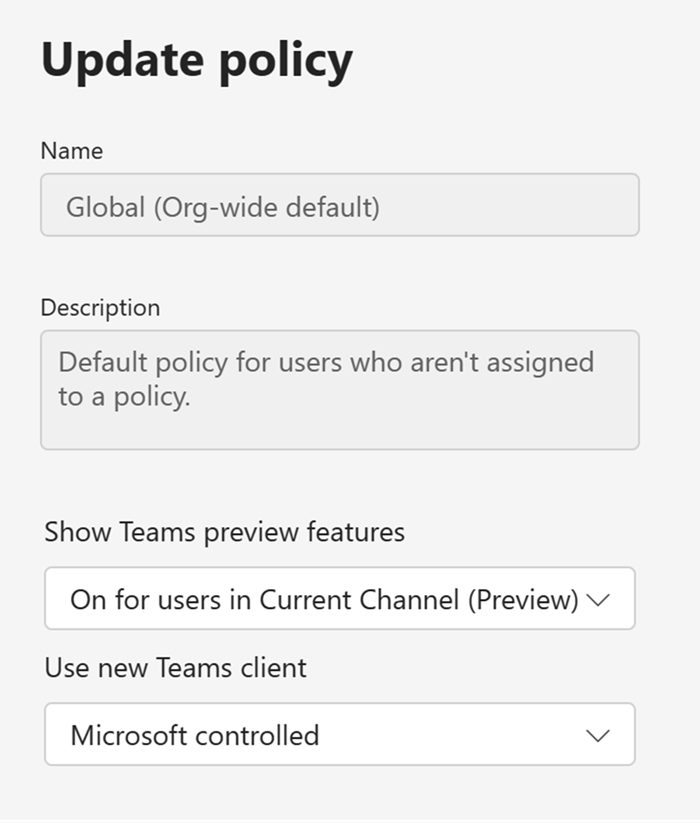This screenshot has height=823, width=700.
Task: Open the Use new Teams client dropdown
Action: 339,735
